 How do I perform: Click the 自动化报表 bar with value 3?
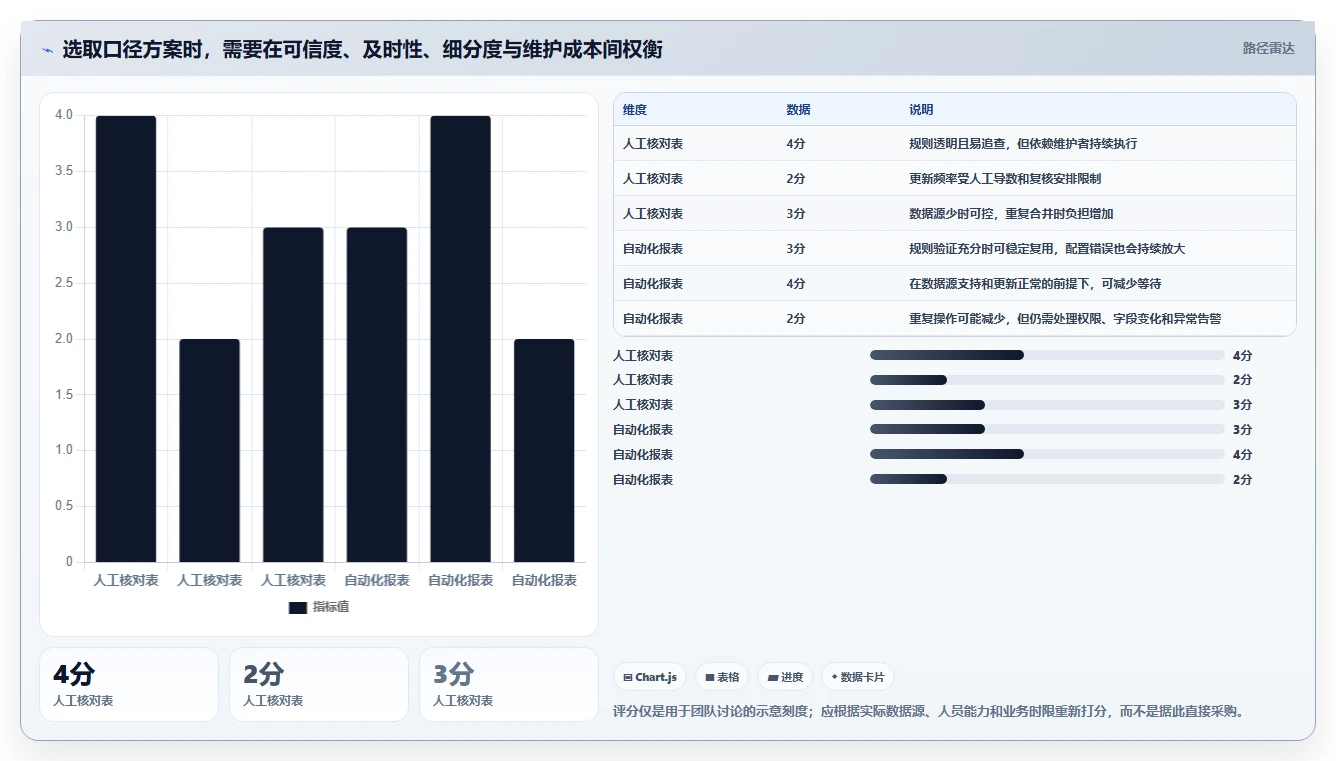tap(377, 395)
